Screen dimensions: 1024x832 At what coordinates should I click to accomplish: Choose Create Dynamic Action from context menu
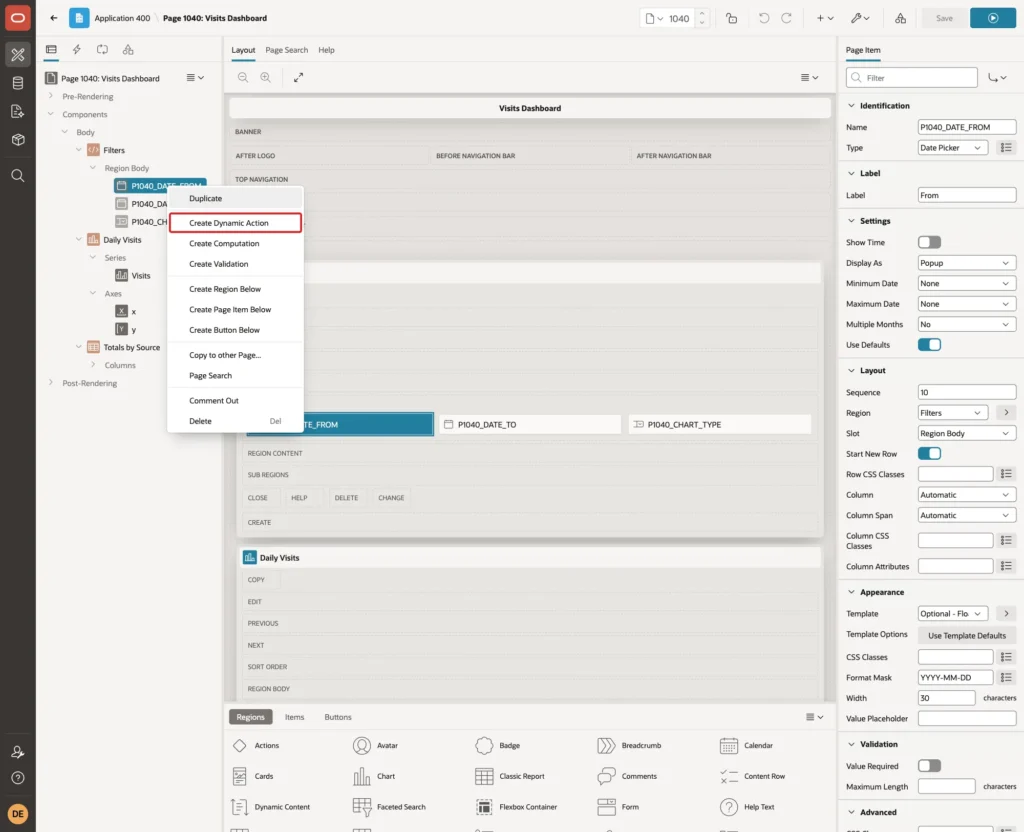(235, 223)
